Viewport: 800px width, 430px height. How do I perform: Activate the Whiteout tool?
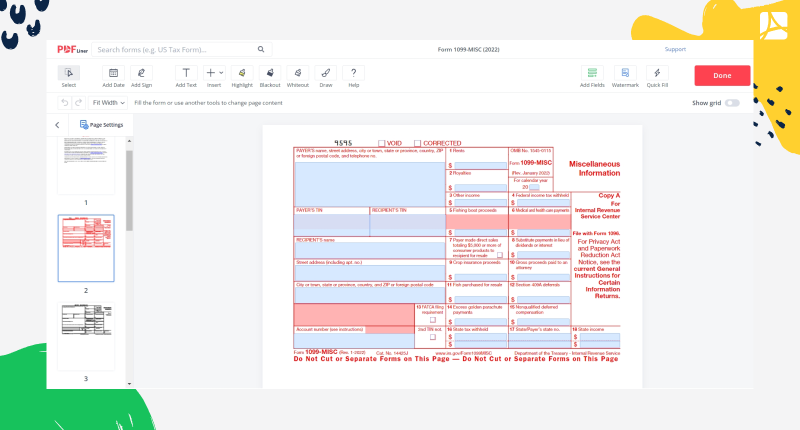[298, 77]
